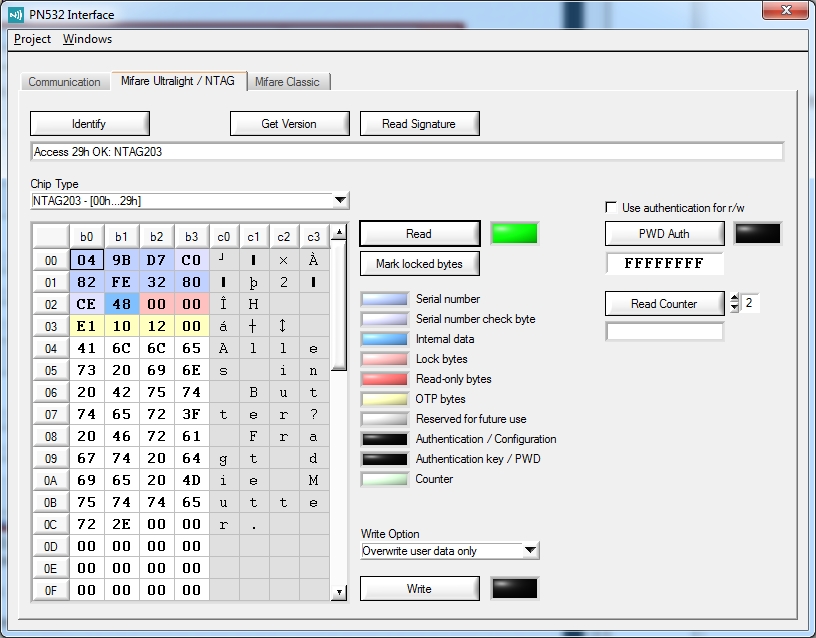Image resolution: width=816 pixels, height=638 pixels.
Task: Click hex cell 41 in row 04
Action: tap(87, 348)
